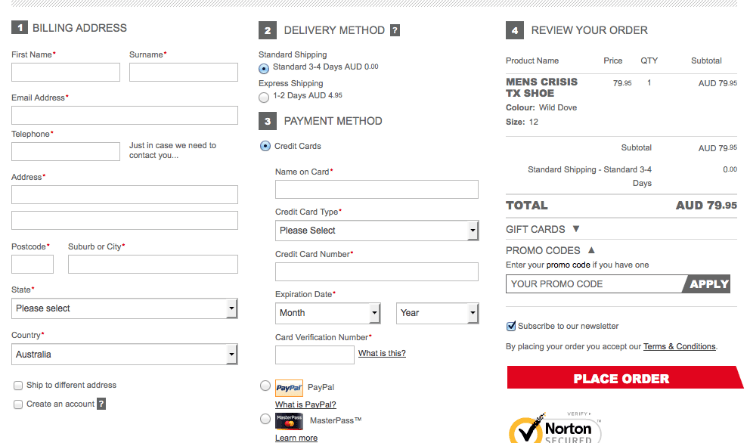Open the Credit Card Type dropdown
This screenshot has height=443, width=750.
pyautogui.click(x=376, y=230)
